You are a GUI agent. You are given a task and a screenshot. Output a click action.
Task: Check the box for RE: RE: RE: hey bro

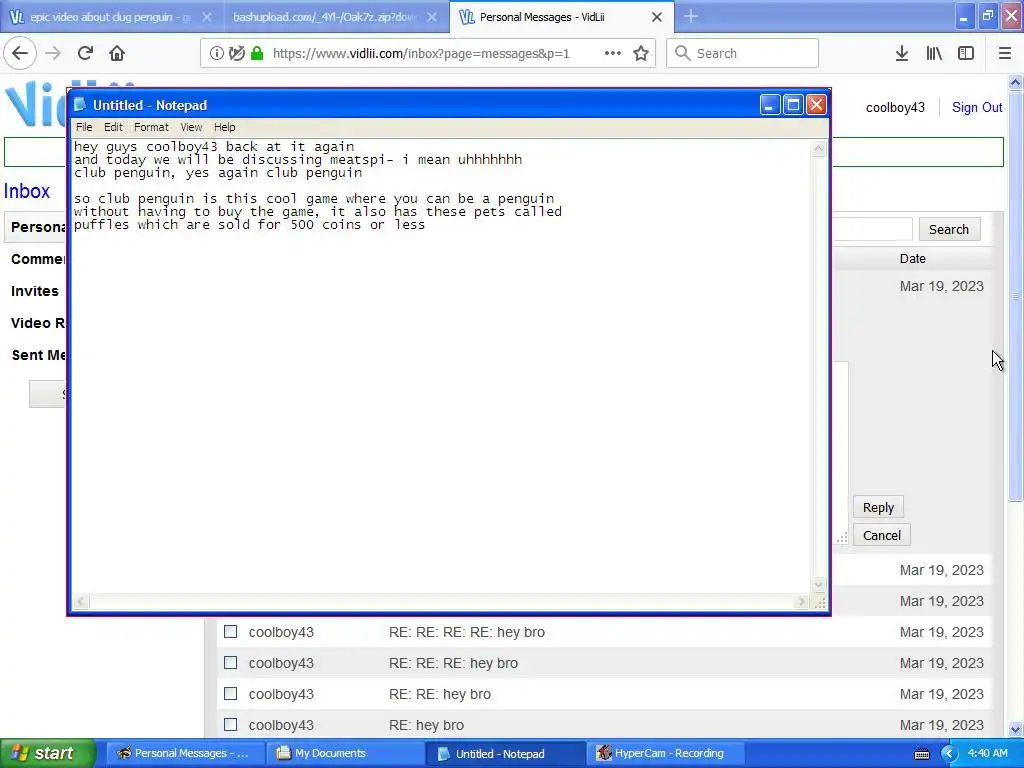(x=231, y=662)
